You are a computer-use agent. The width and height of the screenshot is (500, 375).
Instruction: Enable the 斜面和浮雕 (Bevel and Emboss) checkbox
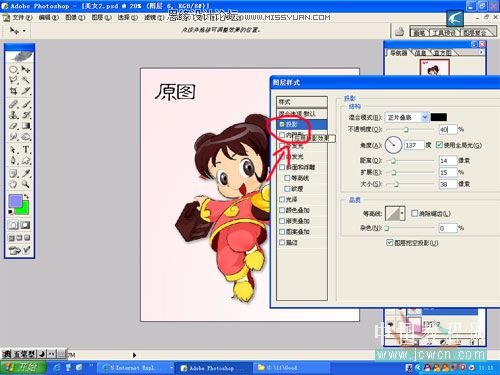[282, 167]
